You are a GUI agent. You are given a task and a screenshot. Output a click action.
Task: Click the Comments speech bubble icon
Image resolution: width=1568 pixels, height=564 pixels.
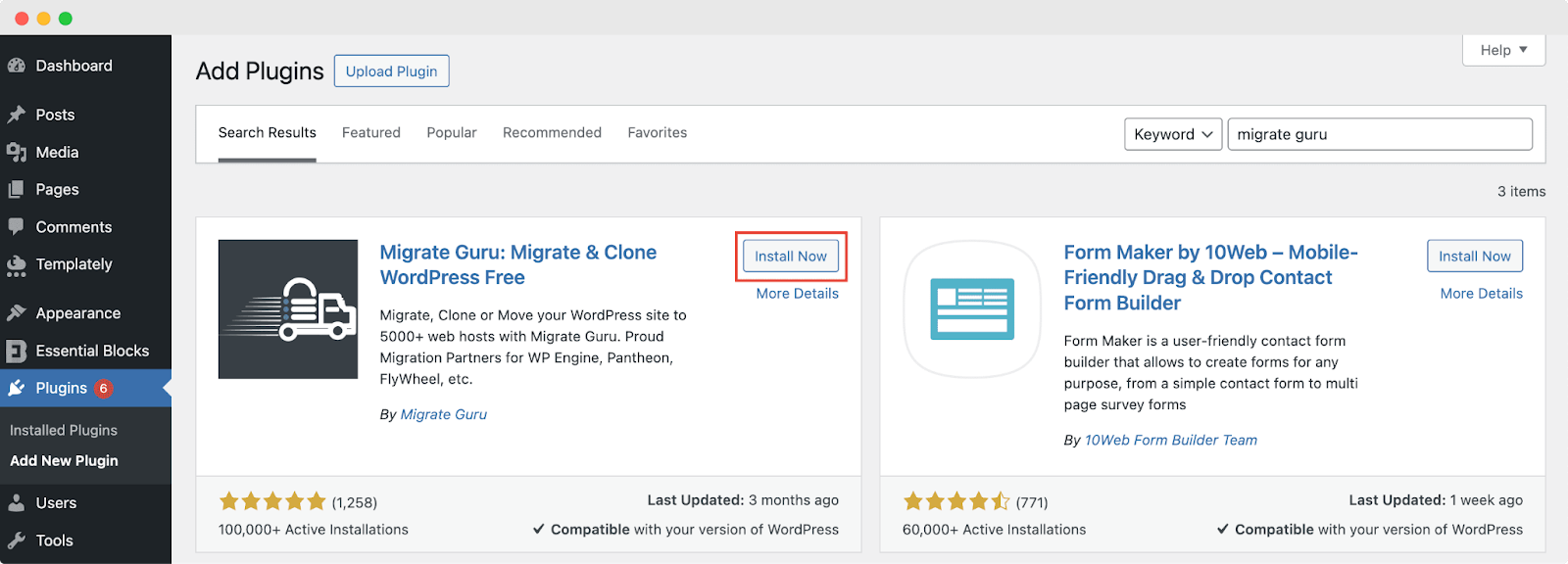click(17, 227)
